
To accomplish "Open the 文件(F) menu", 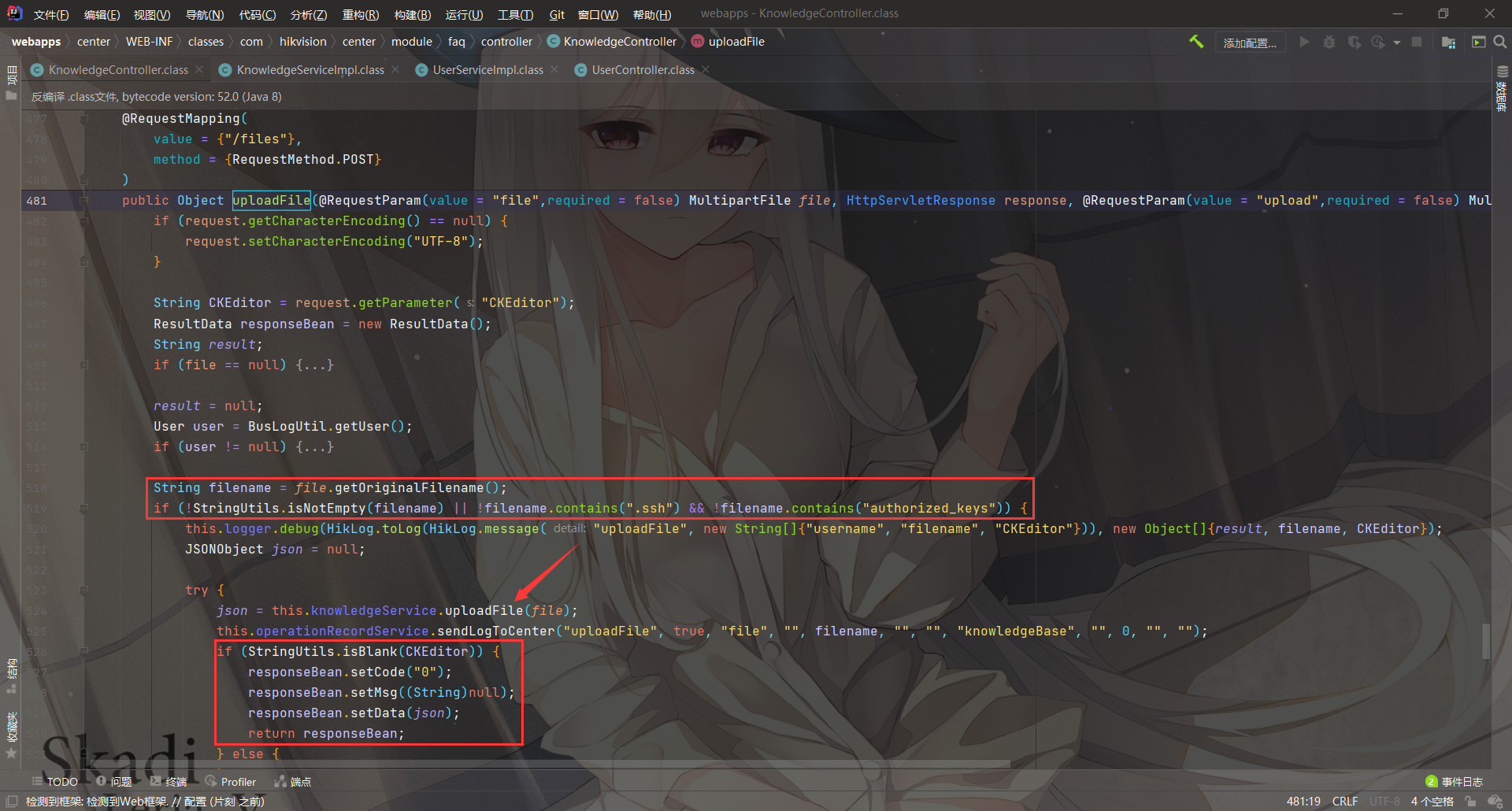I will [x=51, y=15].
